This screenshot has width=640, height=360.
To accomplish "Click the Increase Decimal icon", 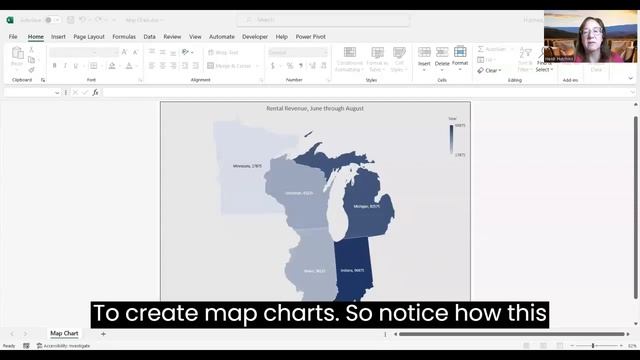I will click(x=312, y=66).
